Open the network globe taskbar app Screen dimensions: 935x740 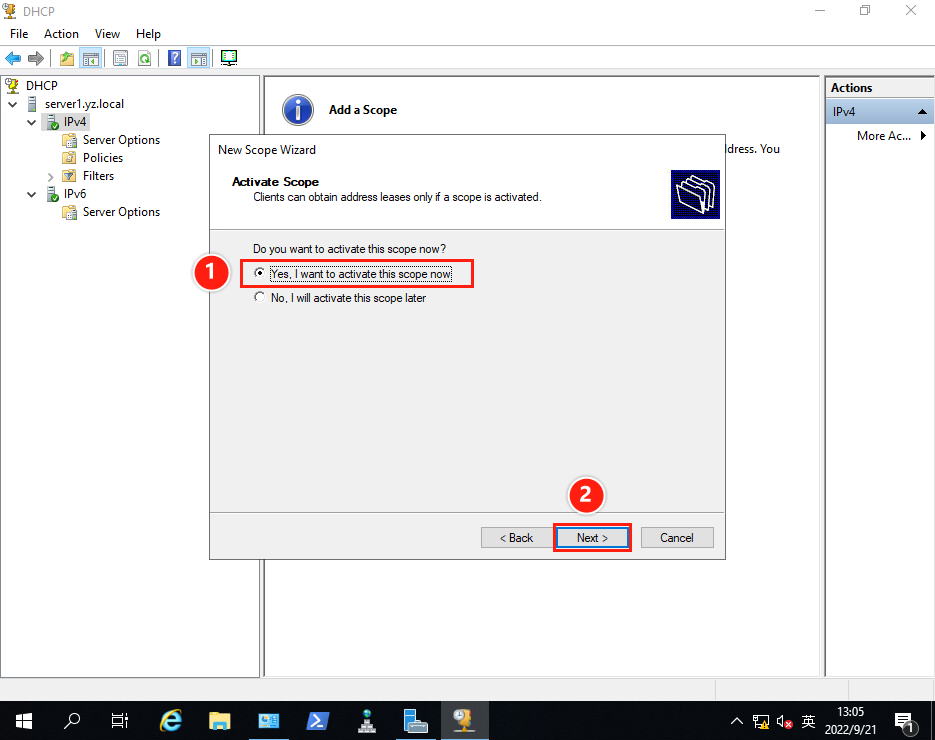(367, 721)
